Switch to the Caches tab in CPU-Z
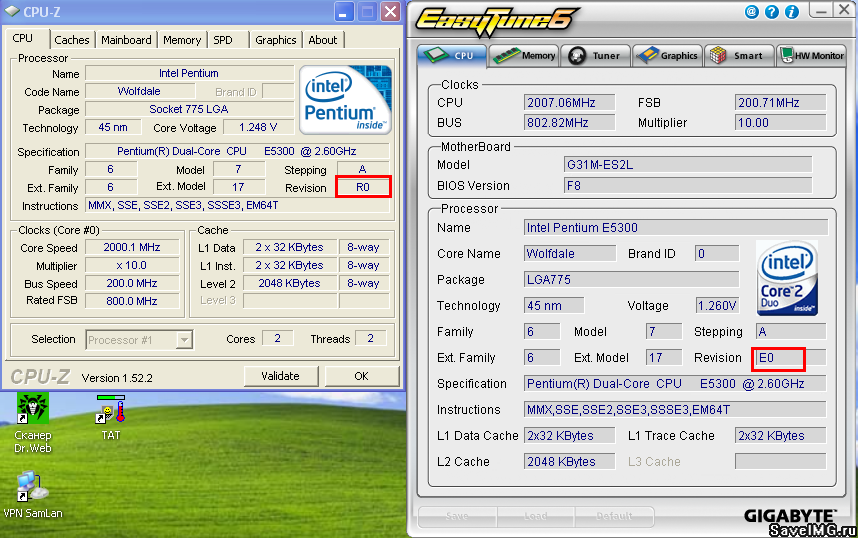This screenshot has height=538, width=858. point(72,40)
